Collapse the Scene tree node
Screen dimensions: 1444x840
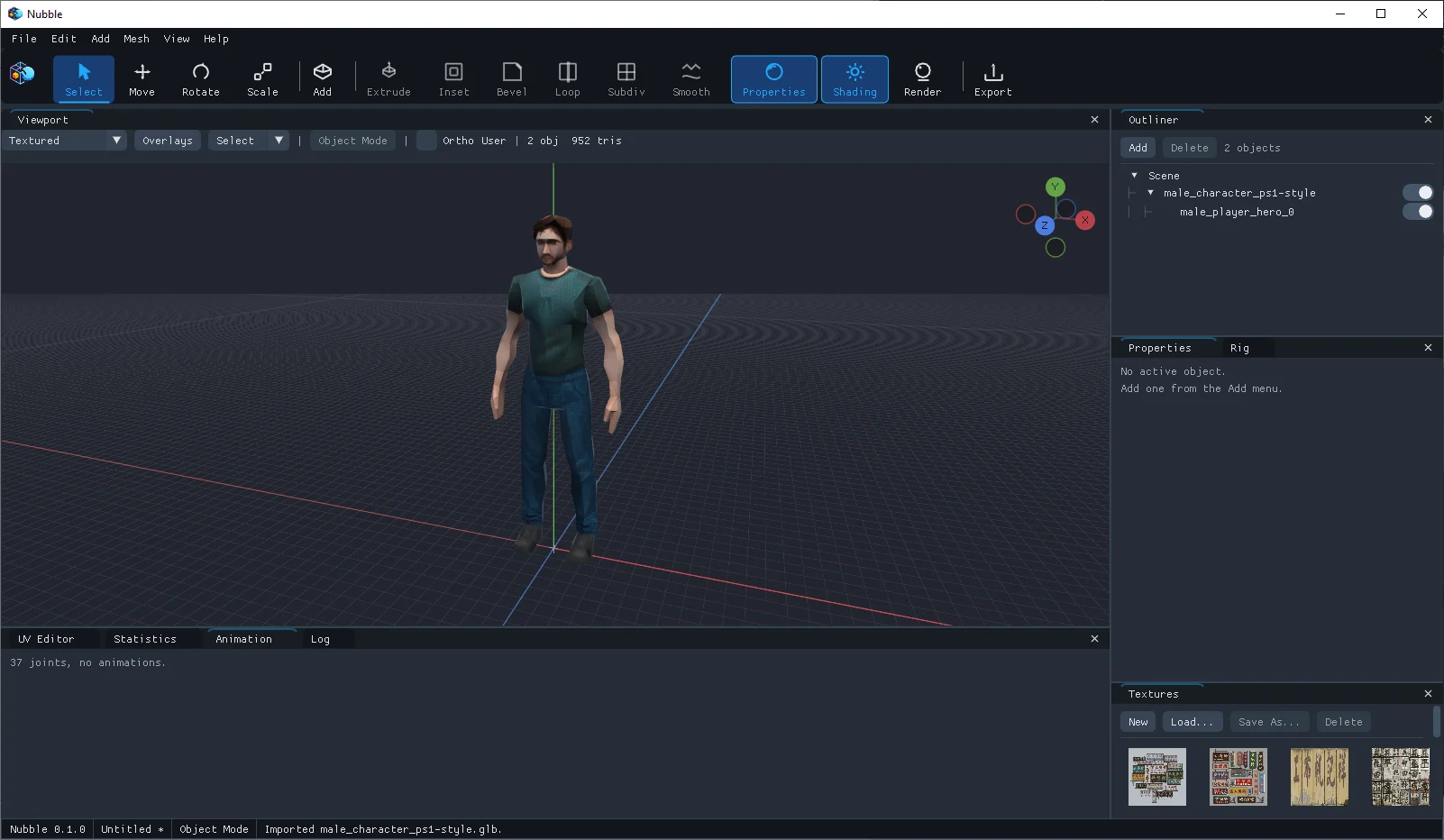tap(1134, 176)
